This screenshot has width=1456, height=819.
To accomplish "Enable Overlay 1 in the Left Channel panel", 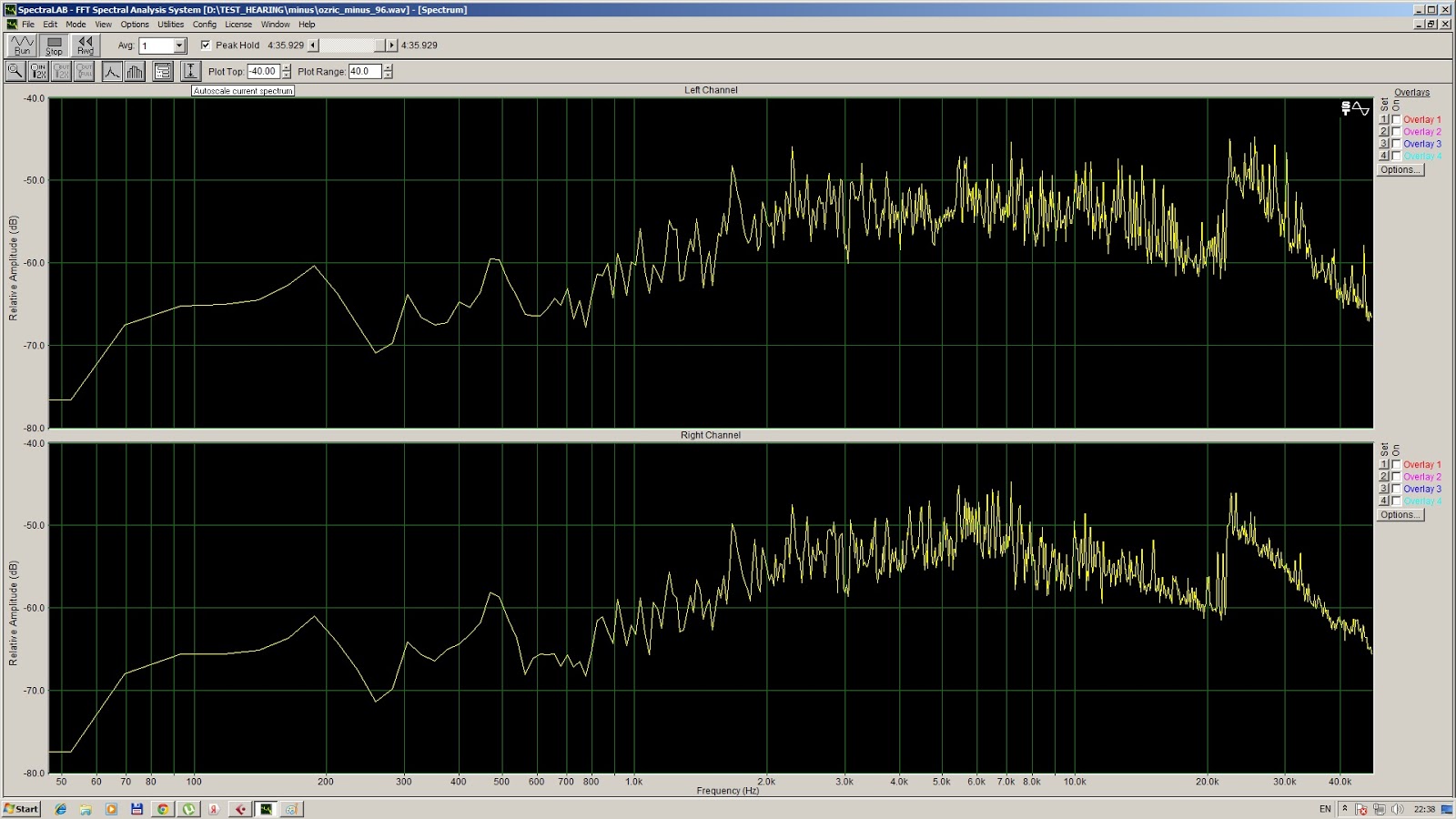I will 1396,119.
